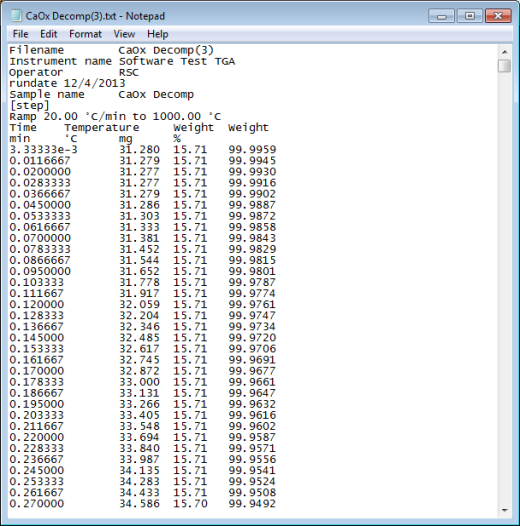Maximize the Notepad window

click(470, 16)
